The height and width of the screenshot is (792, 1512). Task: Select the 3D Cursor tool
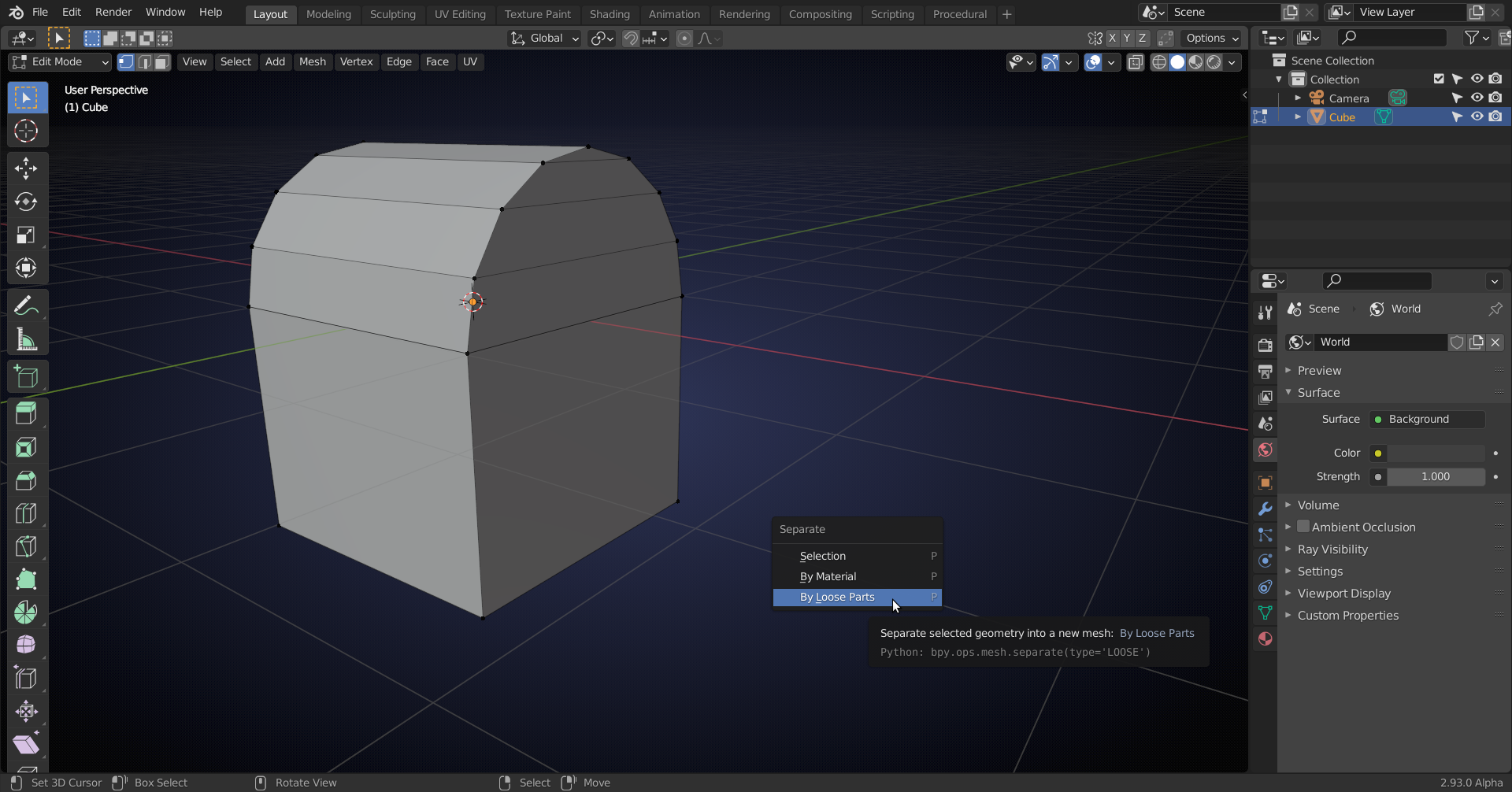coord(26,131)
